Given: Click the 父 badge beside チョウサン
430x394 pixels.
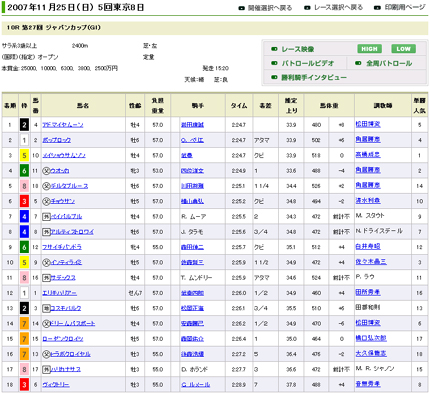Looking at the screenshot, I should (46, 201).
